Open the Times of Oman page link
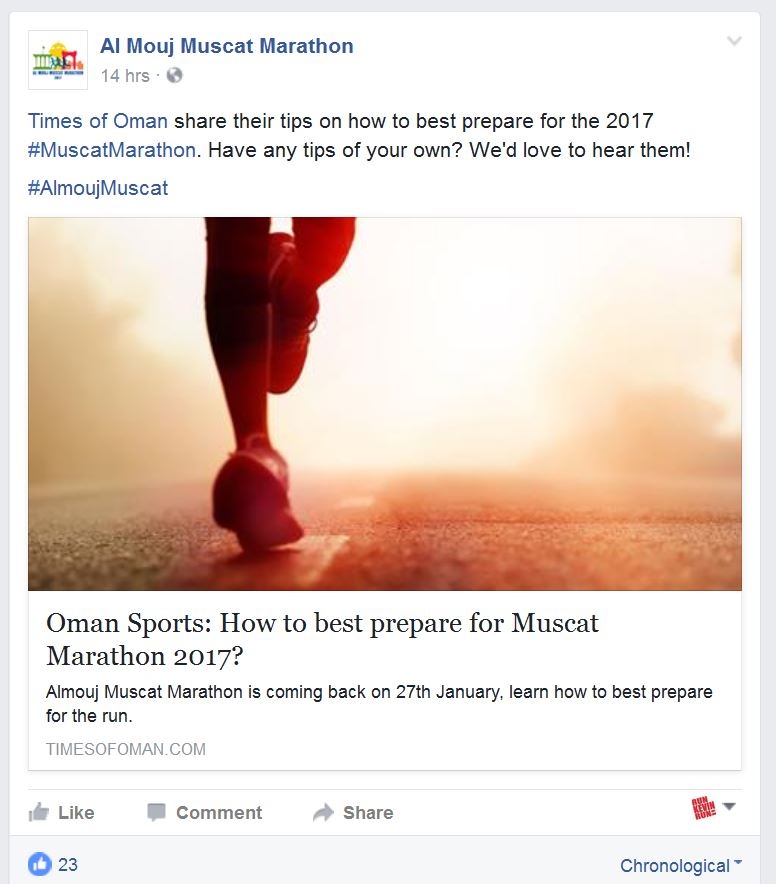Image resolution: width=776 pixels, height=884 pixels. (x=98, y=121)
